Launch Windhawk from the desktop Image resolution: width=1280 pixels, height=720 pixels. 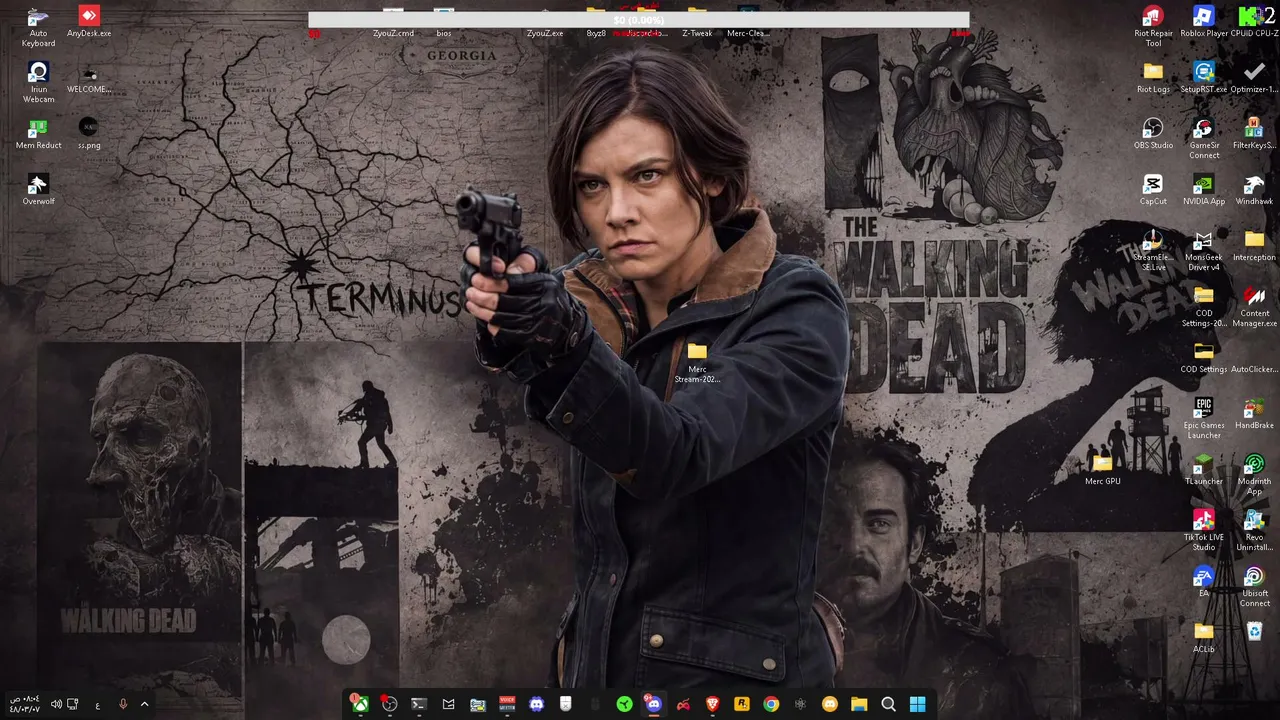(1254, 190)
